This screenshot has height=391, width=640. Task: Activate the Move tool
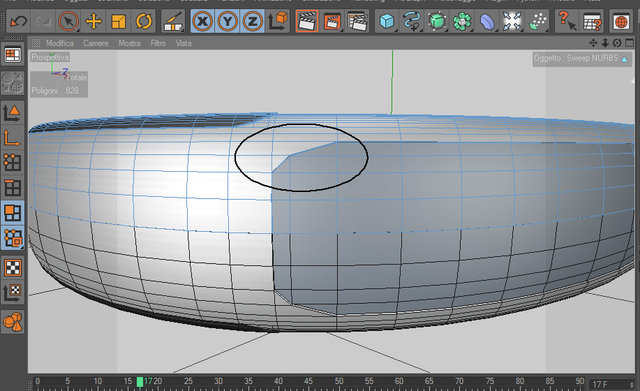click(x=93, y=20)
